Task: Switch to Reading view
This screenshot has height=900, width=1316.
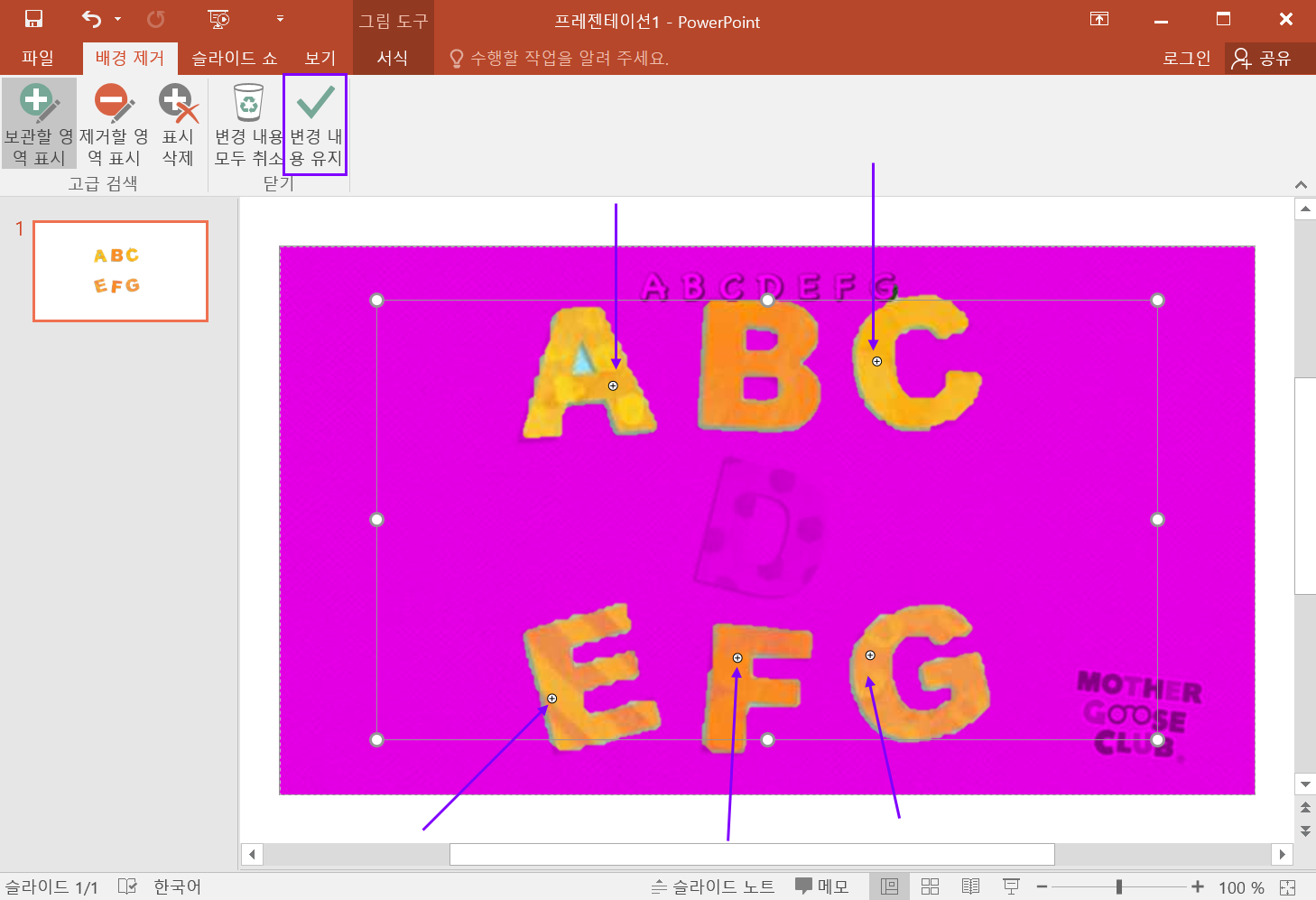Action: pos(970,886)
